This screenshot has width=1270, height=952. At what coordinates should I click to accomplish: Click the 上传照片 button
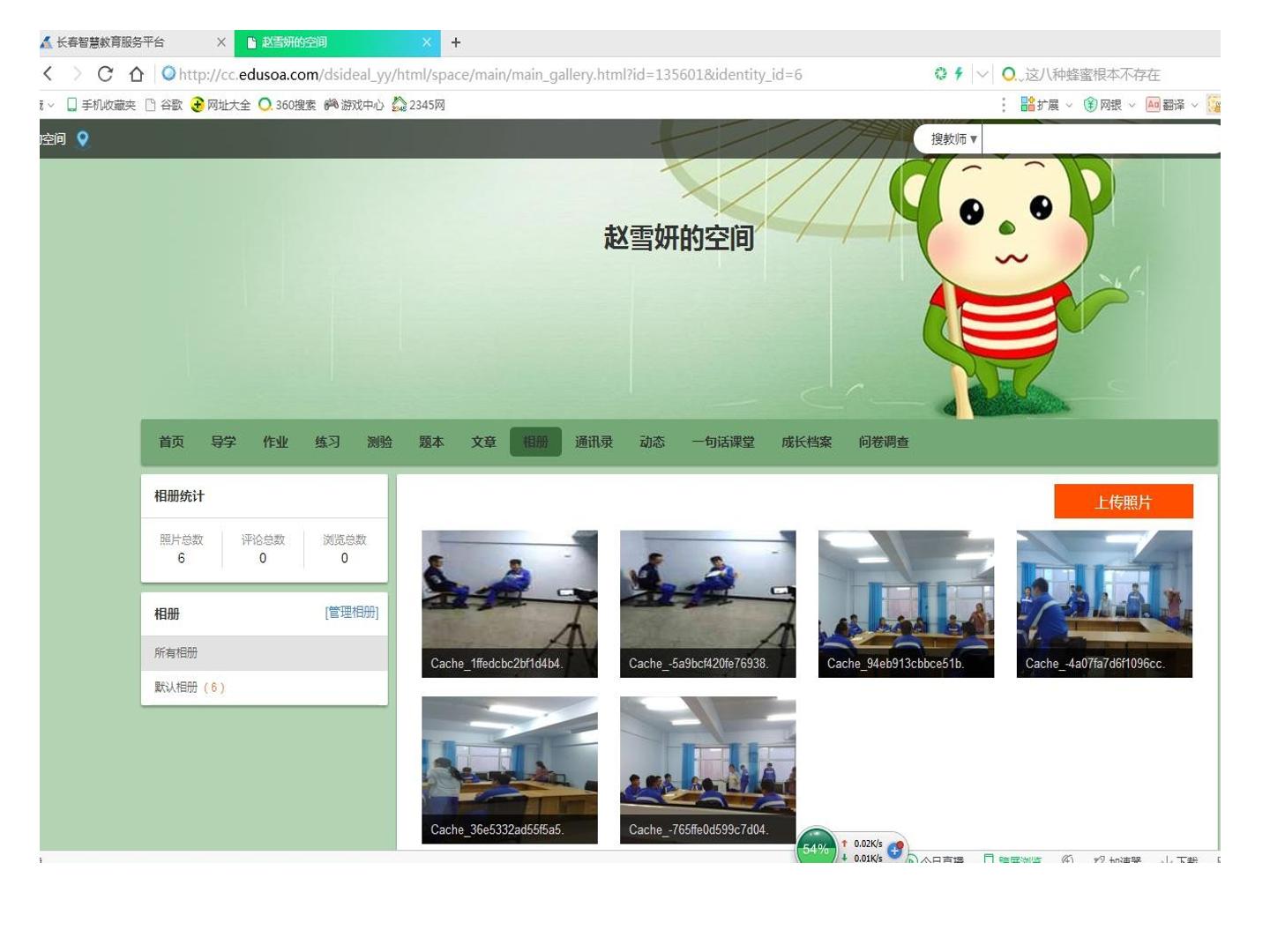1123,502
